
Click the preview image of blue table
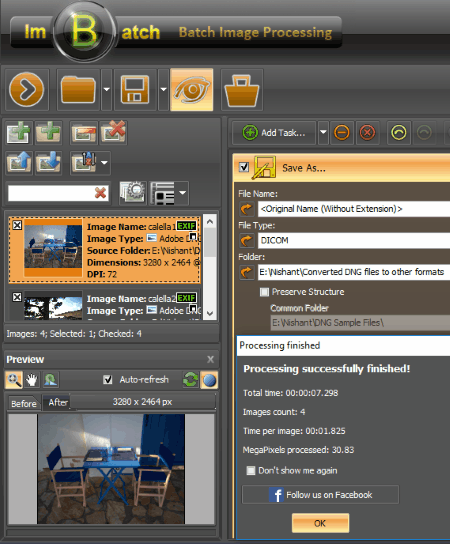(111, 469)
